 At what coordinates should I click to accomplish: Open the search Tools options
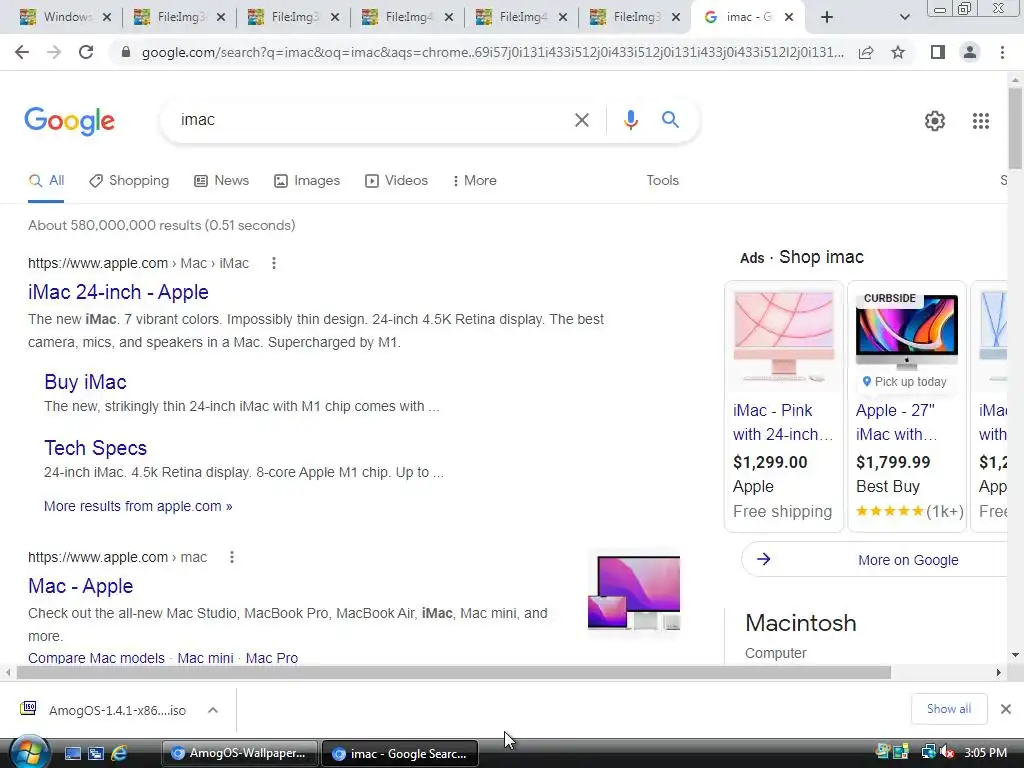point(662,180)
